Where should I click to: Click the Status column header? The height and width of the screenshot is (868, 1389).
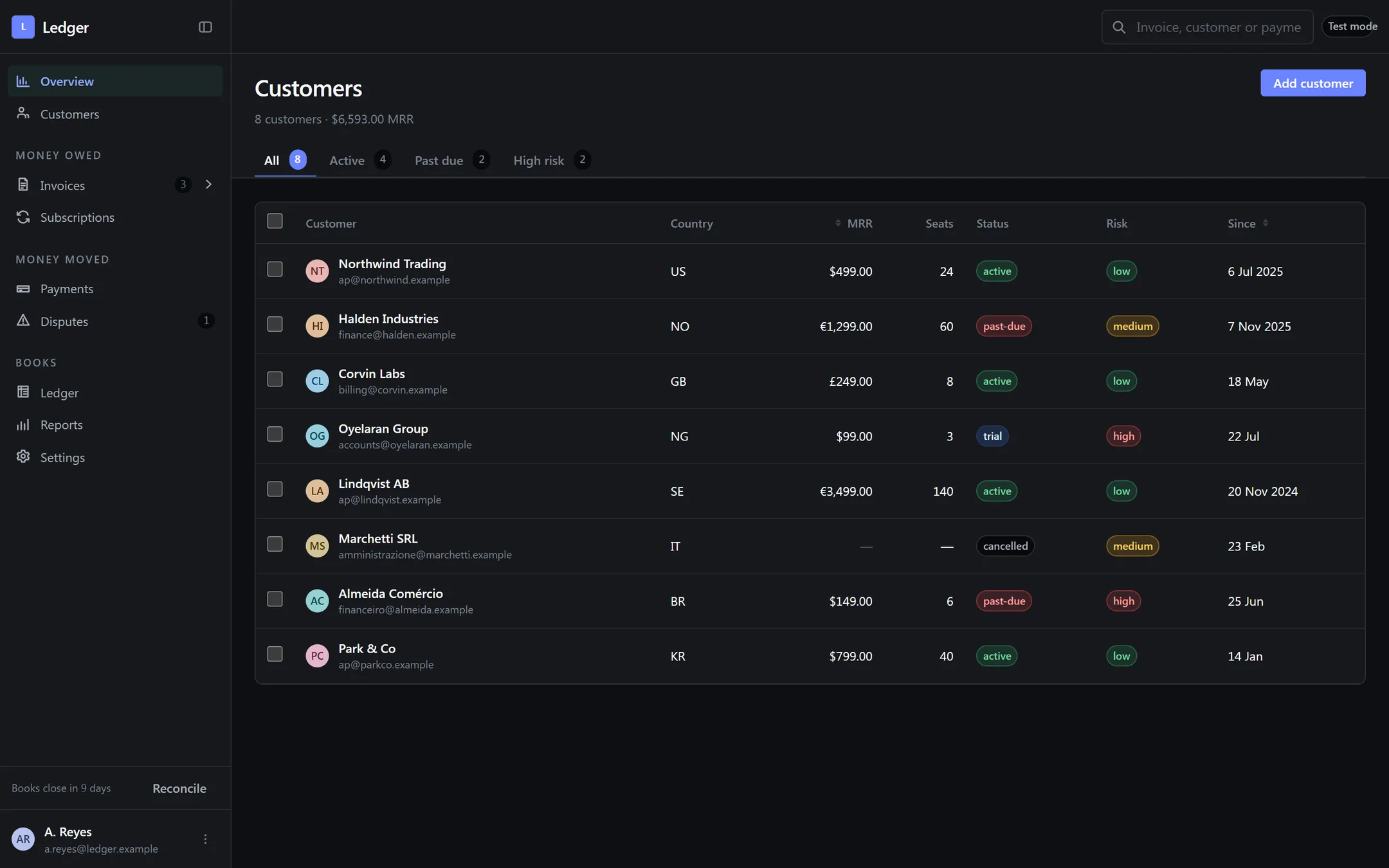(992, 223)
